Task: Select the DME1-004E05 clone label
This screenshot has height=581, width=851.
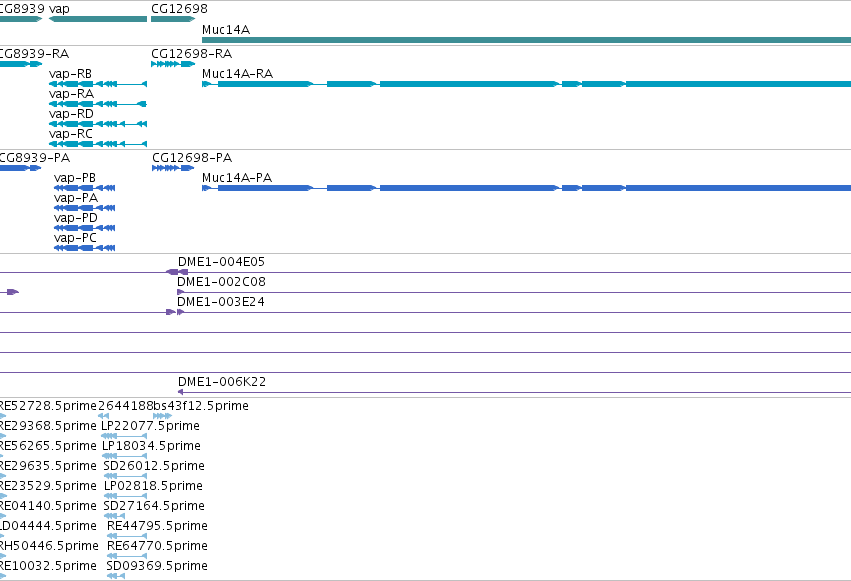Action: pos(221,262)
